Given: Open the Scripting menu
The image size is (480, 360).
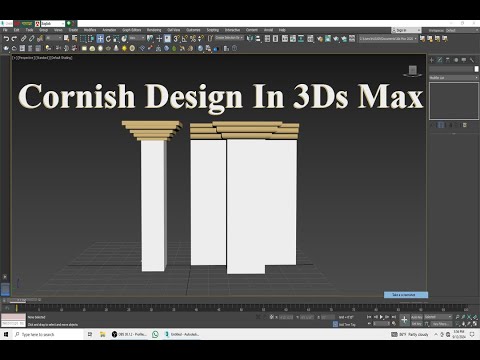Looking at the screenshot, I should click(213, 30).
